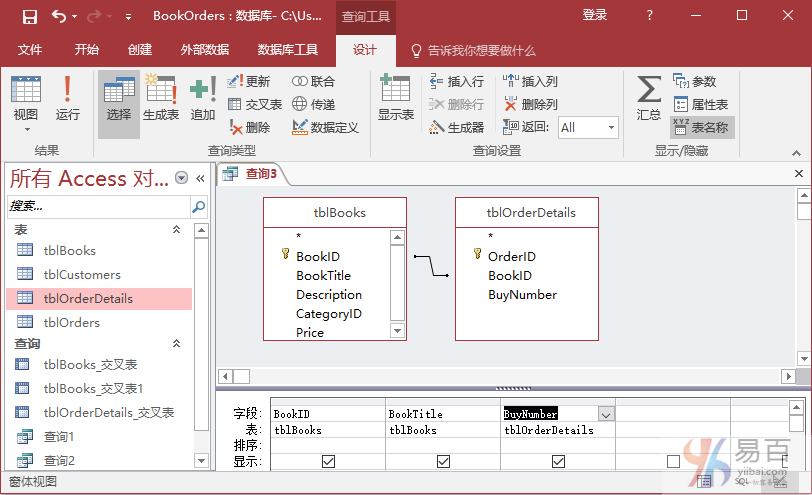This screenshot has width=812, height=495.
Task: Click the 运行 (Run) query icon
Action: [67, 100]
